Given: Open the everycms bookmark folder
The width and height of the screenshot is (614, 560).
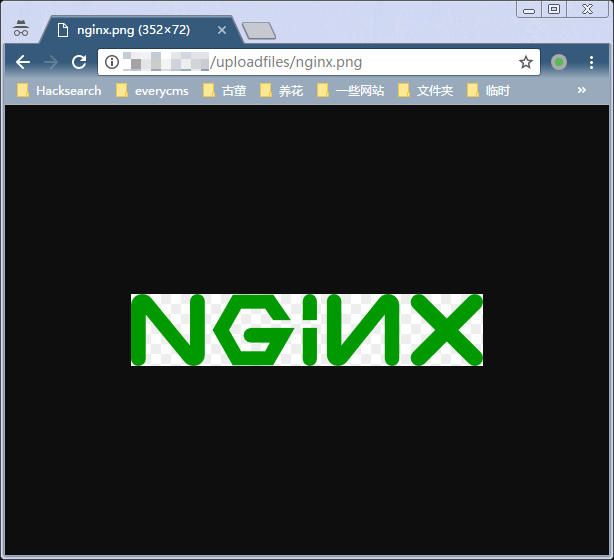Looking at the screenshot, I should click(x=152, y=90).
